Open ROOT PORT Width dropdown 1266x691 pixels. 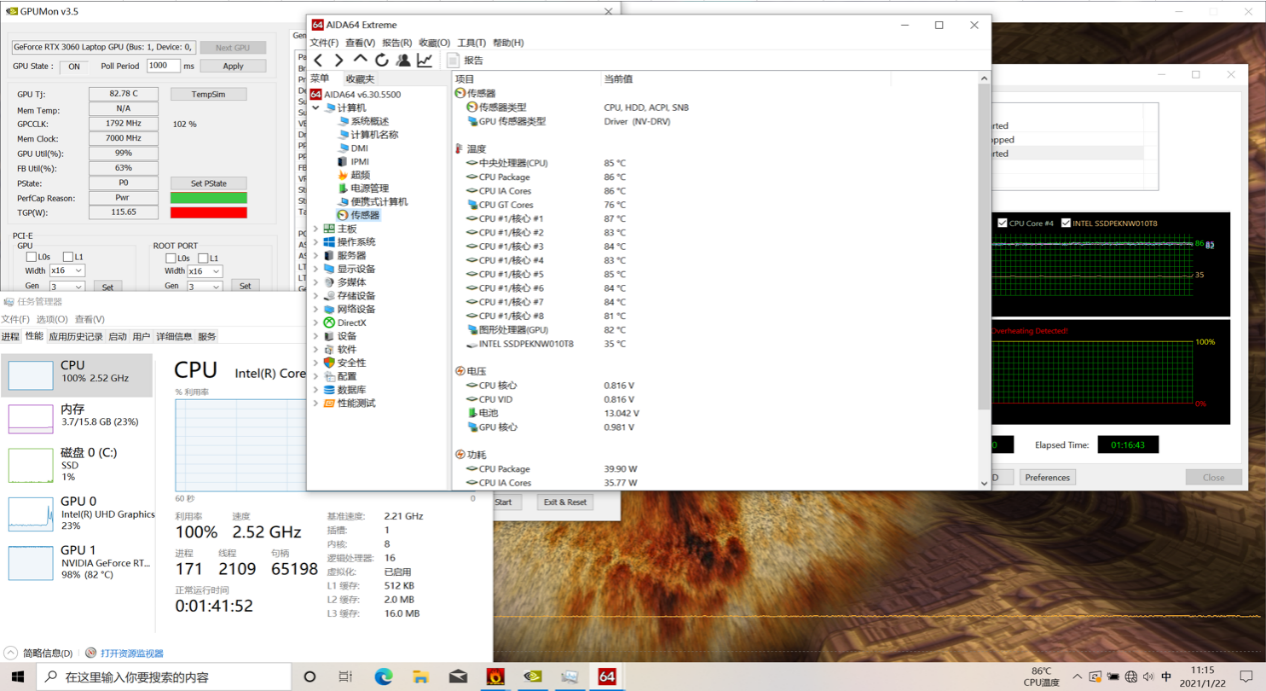pos(205,271)
